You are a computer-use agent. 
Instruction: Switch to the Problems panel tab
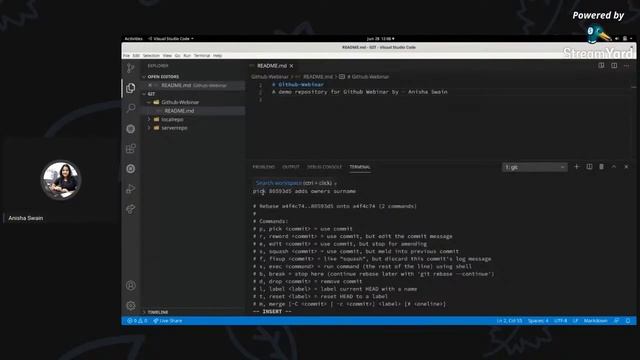pos(264,167)
